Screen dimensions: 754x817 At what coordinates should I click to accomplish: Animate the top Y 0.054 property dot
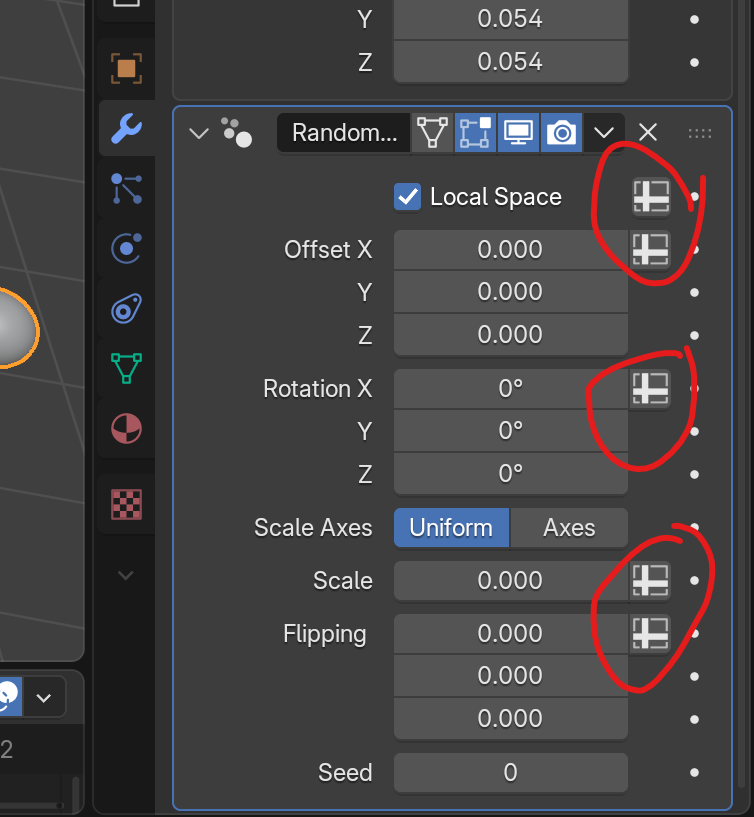pos(695,19)
